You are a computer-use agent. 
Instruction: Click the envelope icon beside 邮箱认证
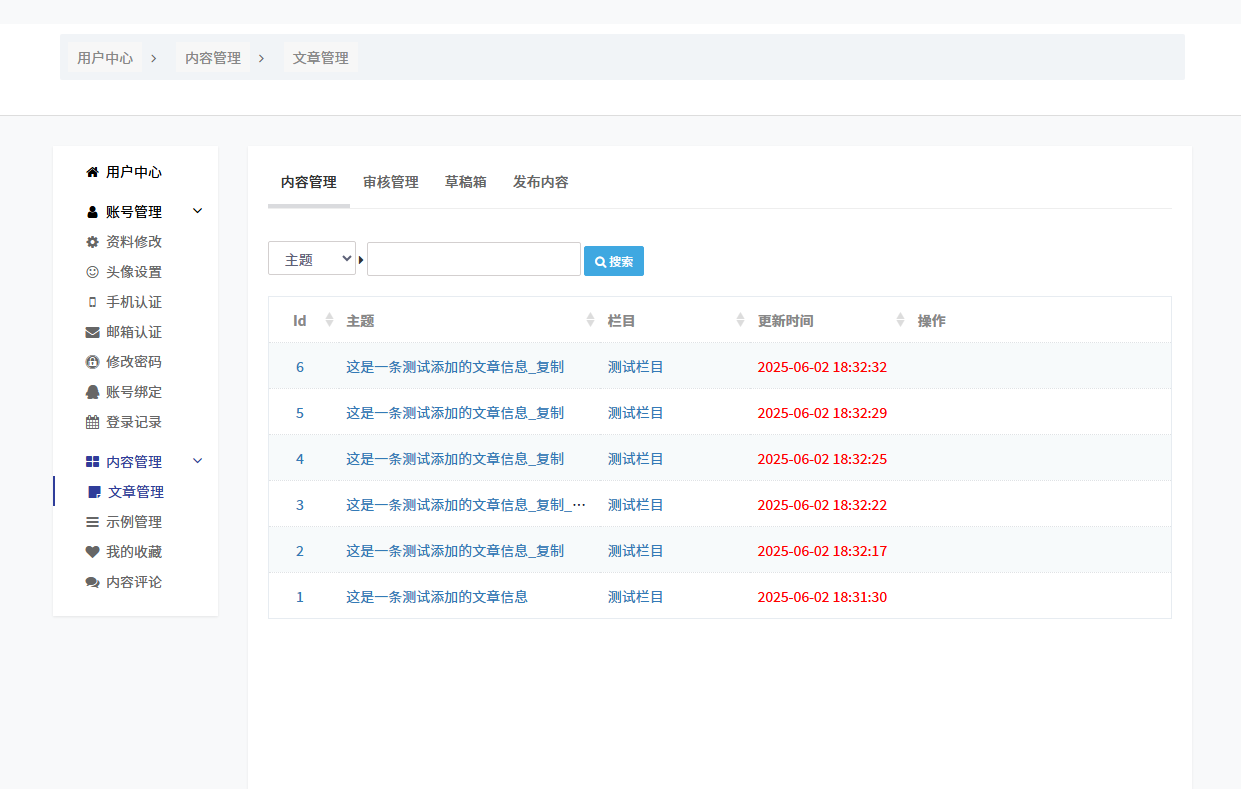(93, 332)
